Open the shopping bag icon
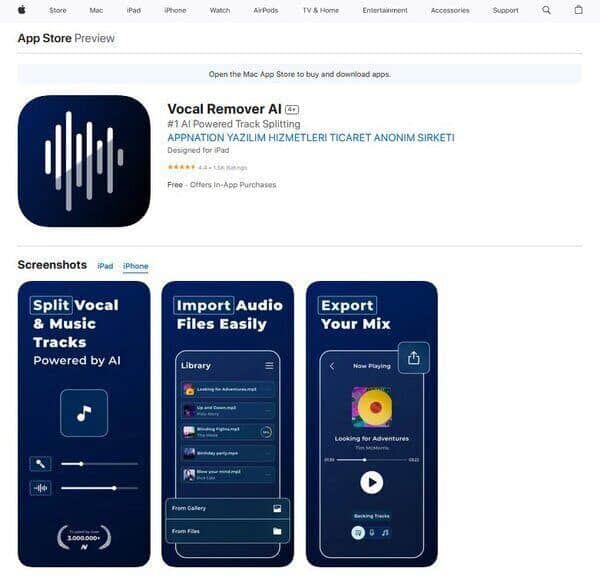The width and height of the screenshot is (600, 578). pos(579,10)
